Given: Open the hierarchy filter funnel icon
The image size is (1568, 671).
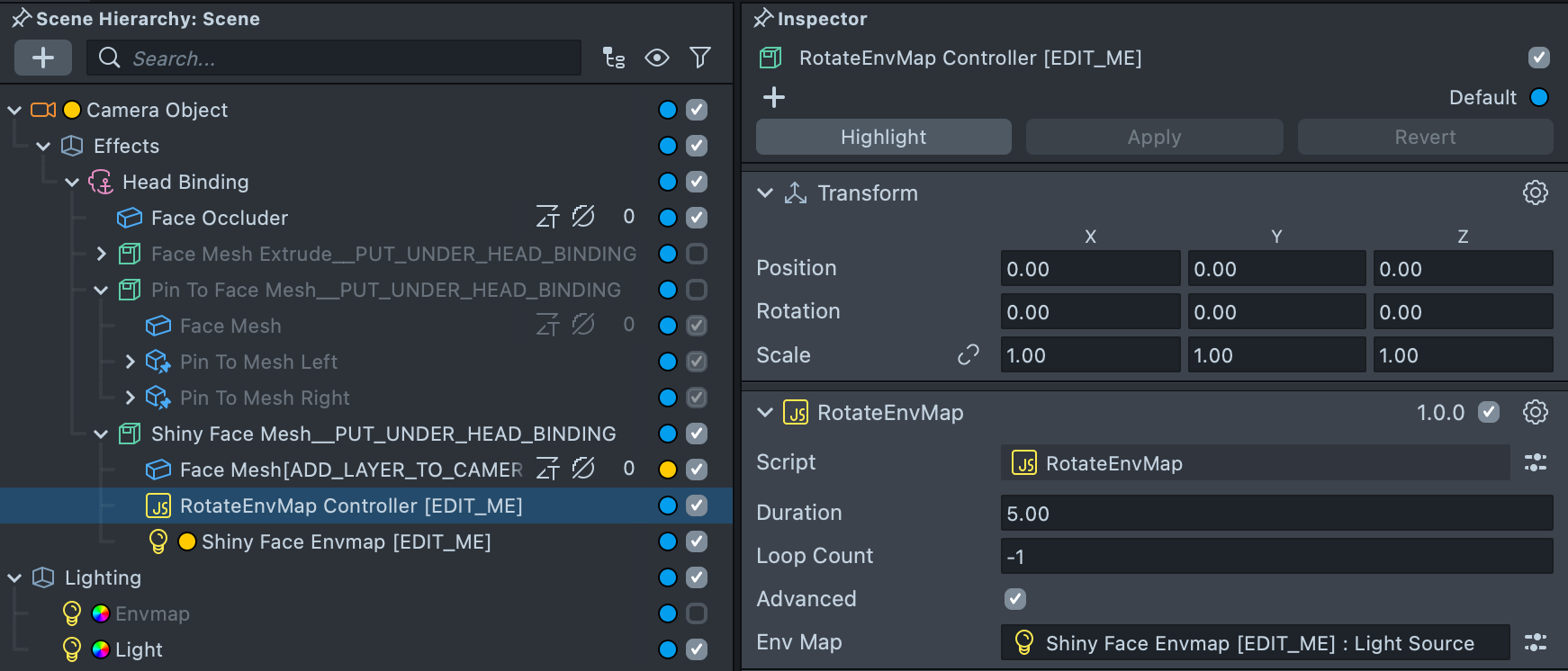Looking at the screenshot, I should [x=700, y=58].
